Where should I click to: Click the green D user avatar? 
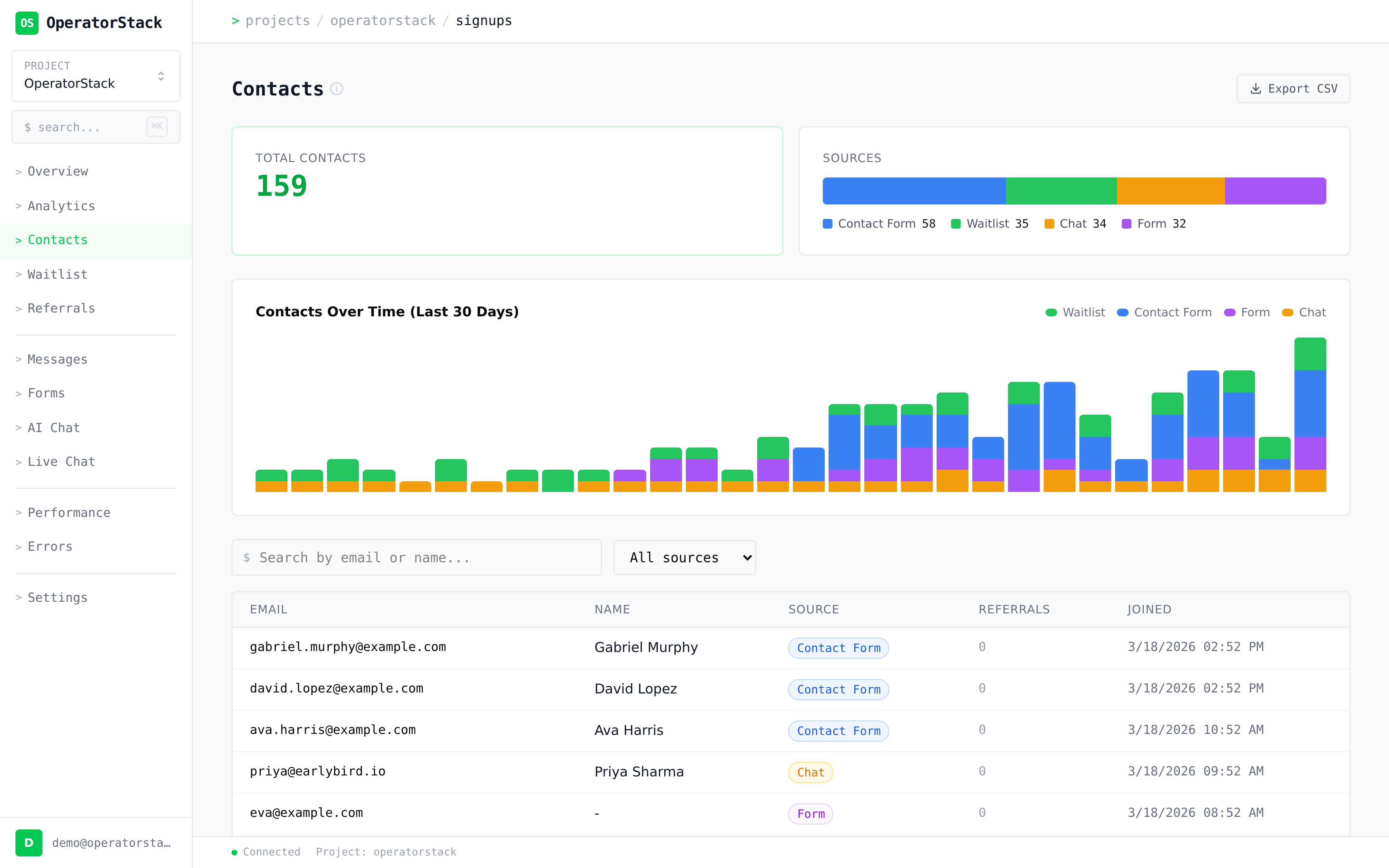pos(29,842)
